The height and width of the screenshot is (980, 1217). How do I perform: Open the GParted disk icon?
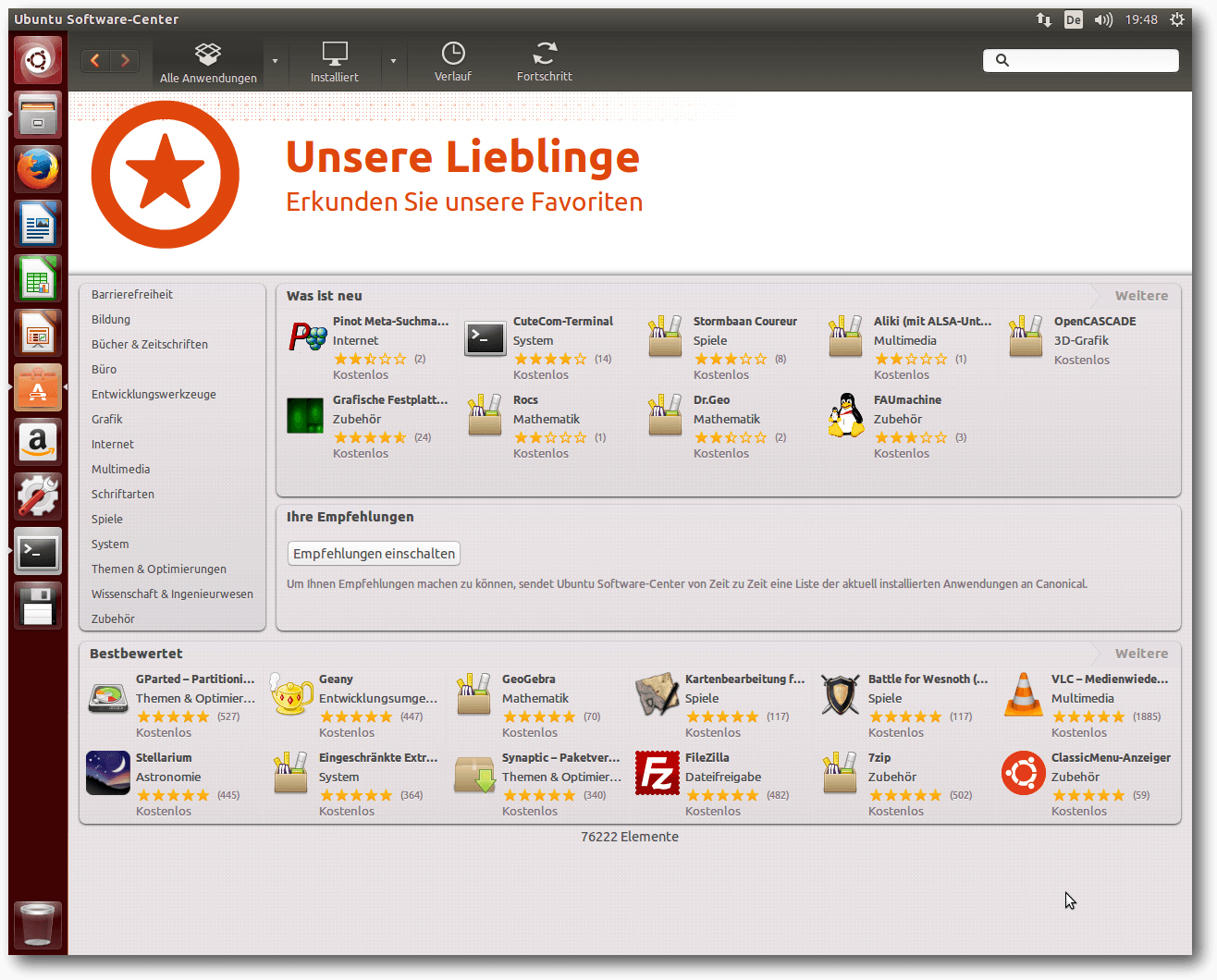click(108, 697)
